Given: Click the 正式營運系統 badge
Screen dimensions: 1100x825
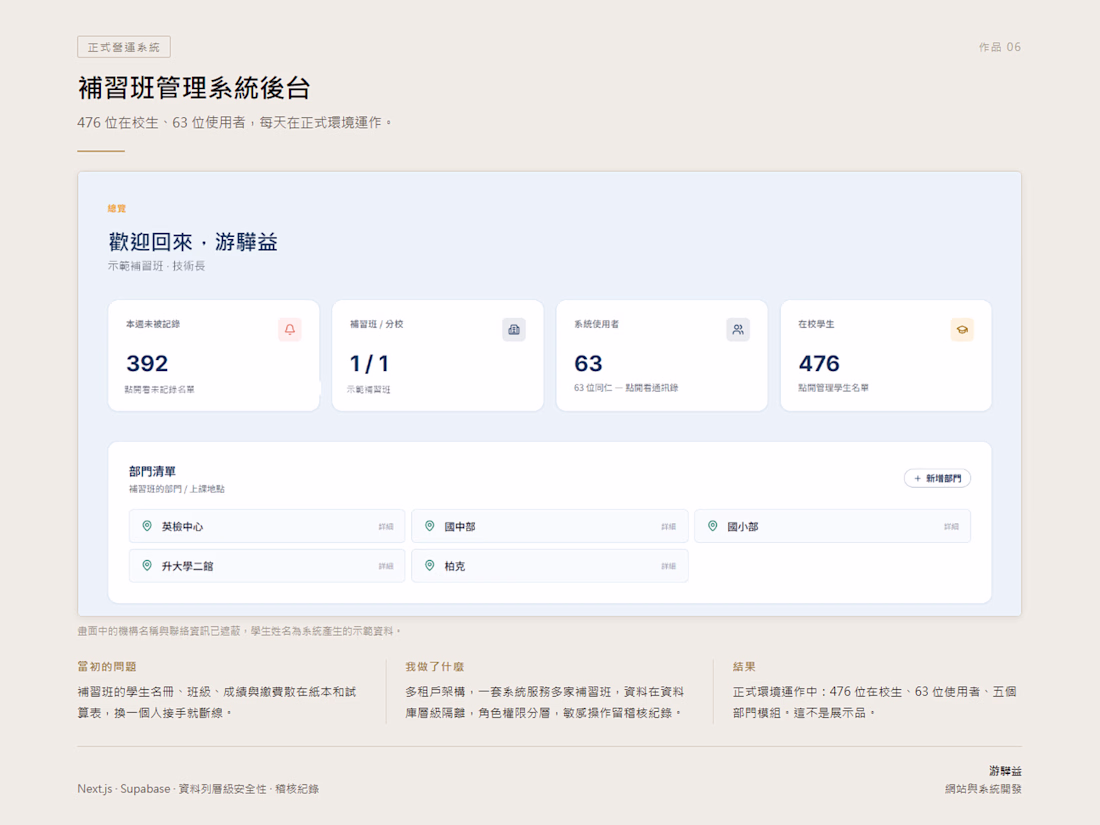Looking at the screenshot, I should [x=124, y=47].
